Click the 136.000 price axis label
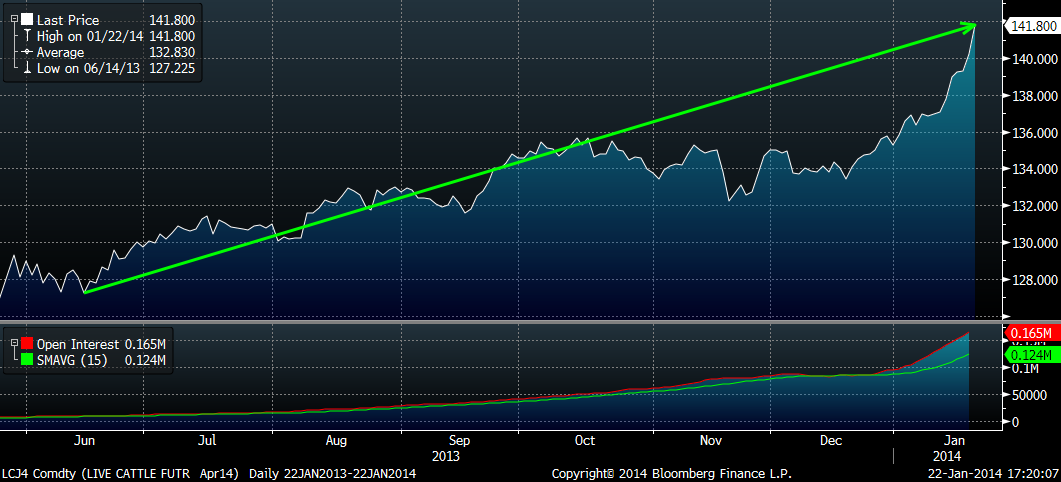1061x482 pixels. 1031,133
